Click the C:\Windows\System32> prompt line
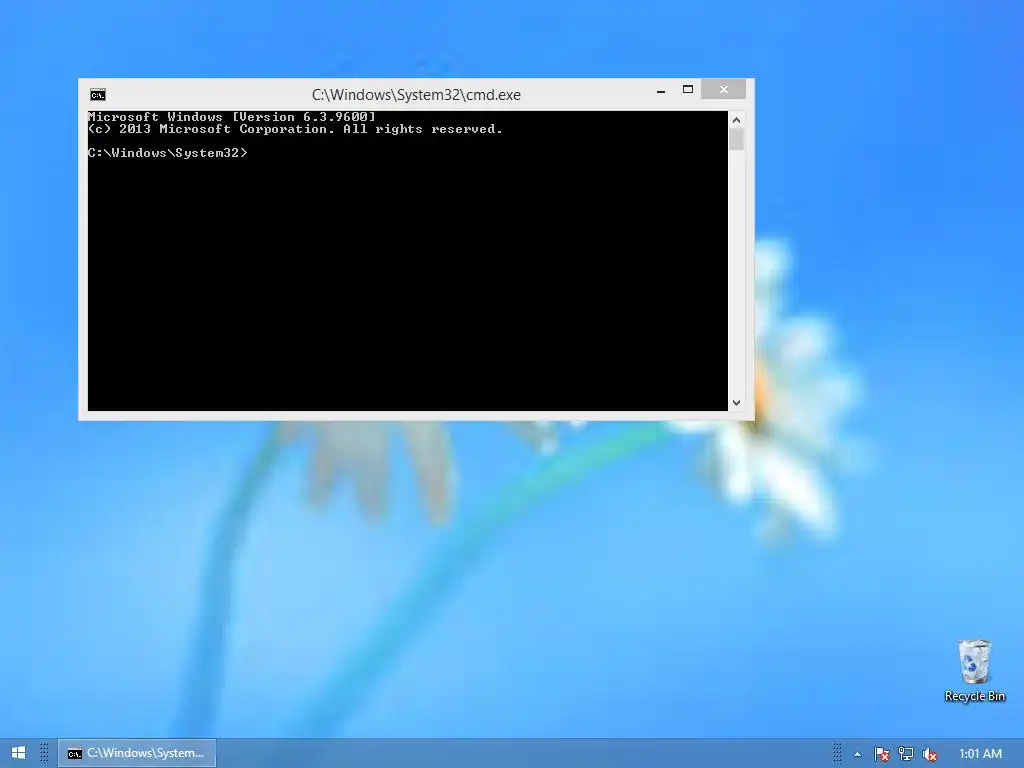 click(x=168, y=153)
